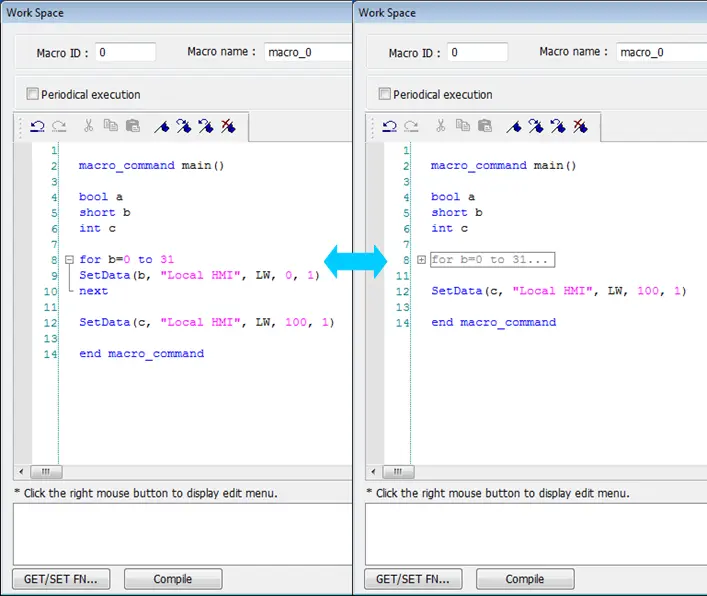Expand the folded for loop block
The image size is (707, 596).
(421, 259)
